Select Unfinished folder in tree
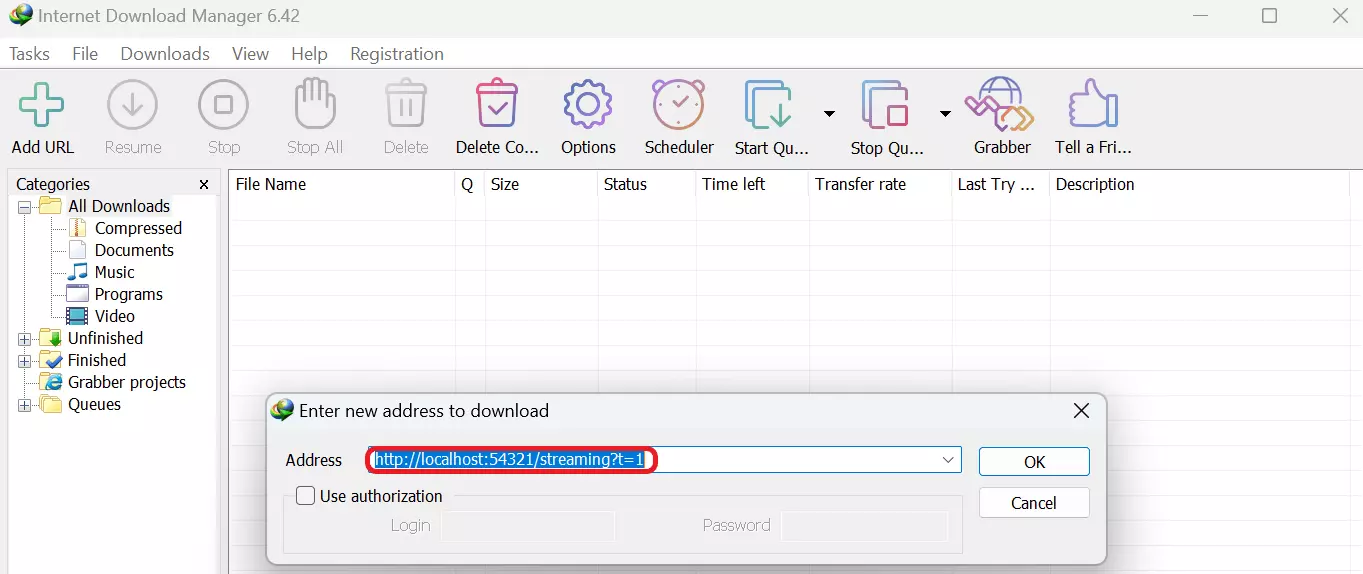Viewport: 1363px width, 574px height. click(x=105, y=338)
